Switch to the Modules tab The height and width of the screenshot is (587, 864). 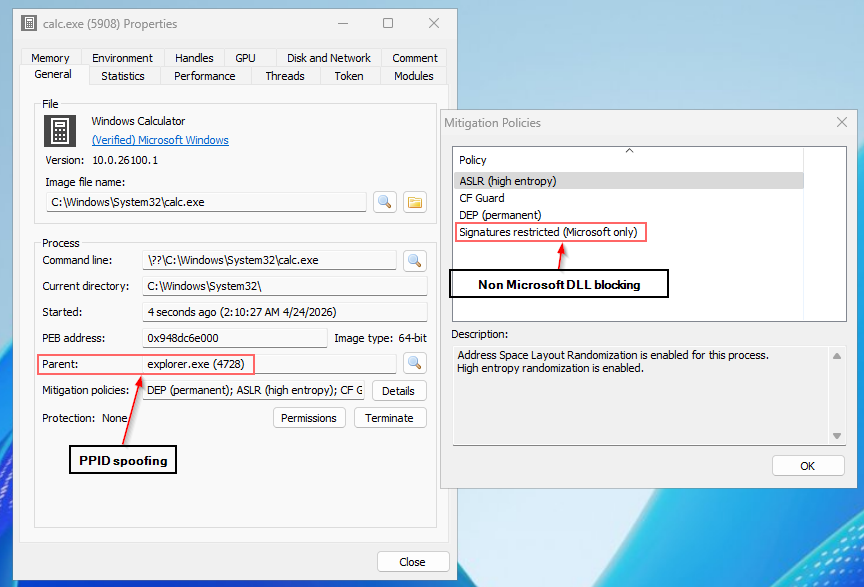[x=413, y=76]
